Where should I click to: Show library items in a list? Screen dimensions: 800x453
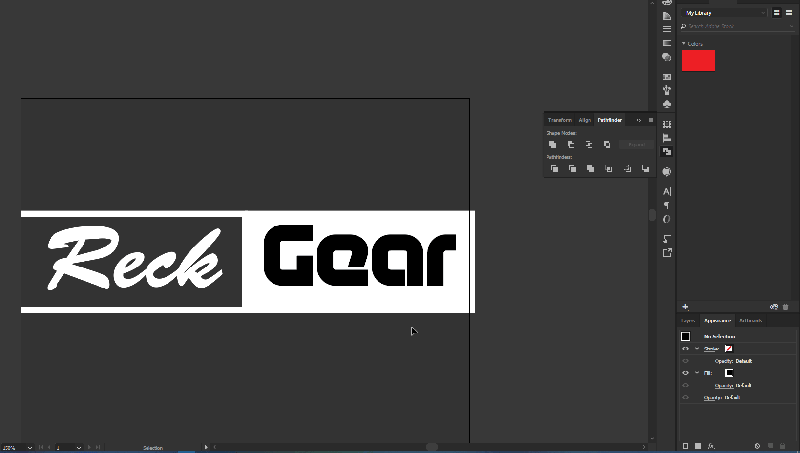coord(789,13)
